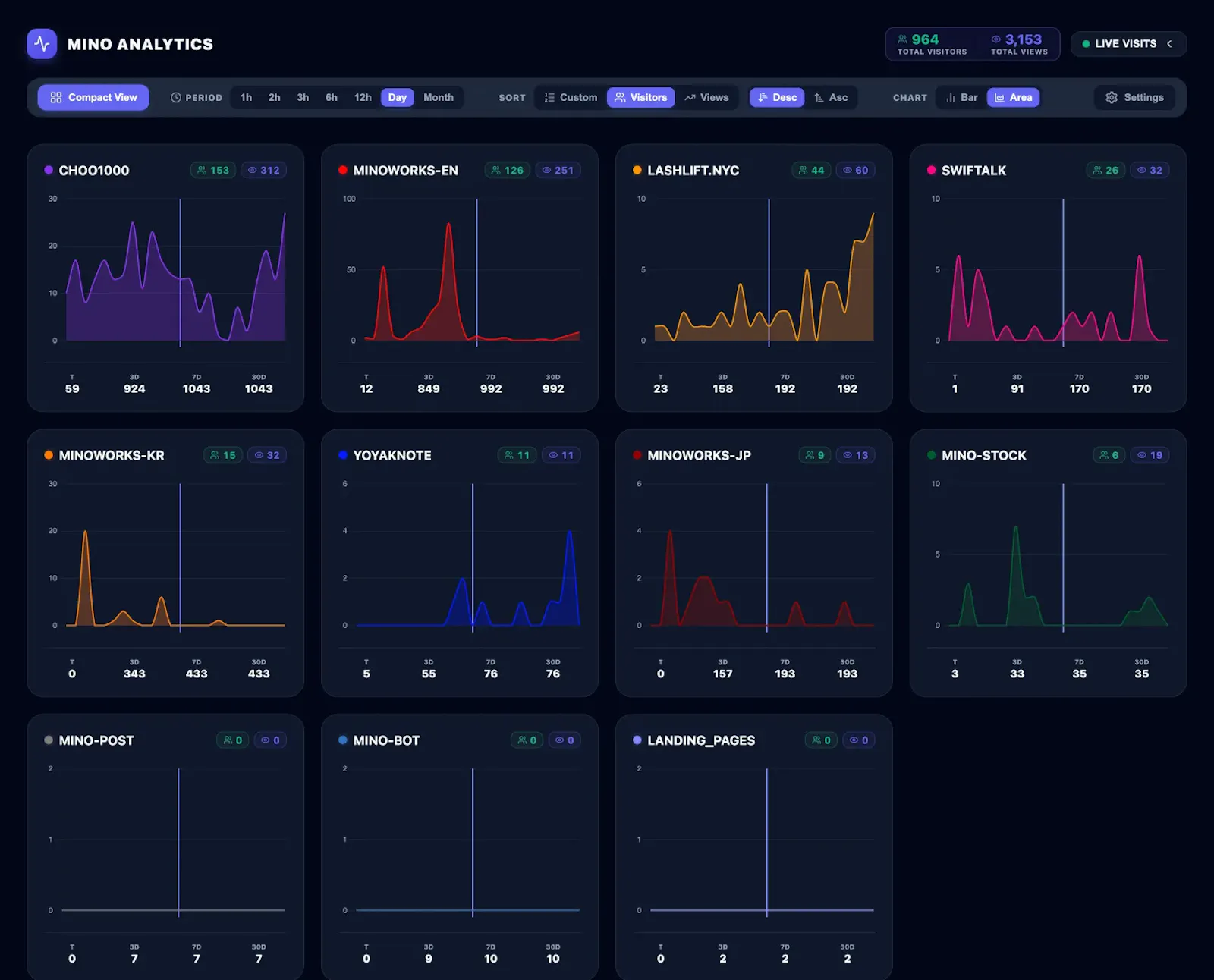Image resolution: width=1214 pixels, height=980 pixels.
Task: Set sort direction to Desc
Action: click(x=777, y=97)
